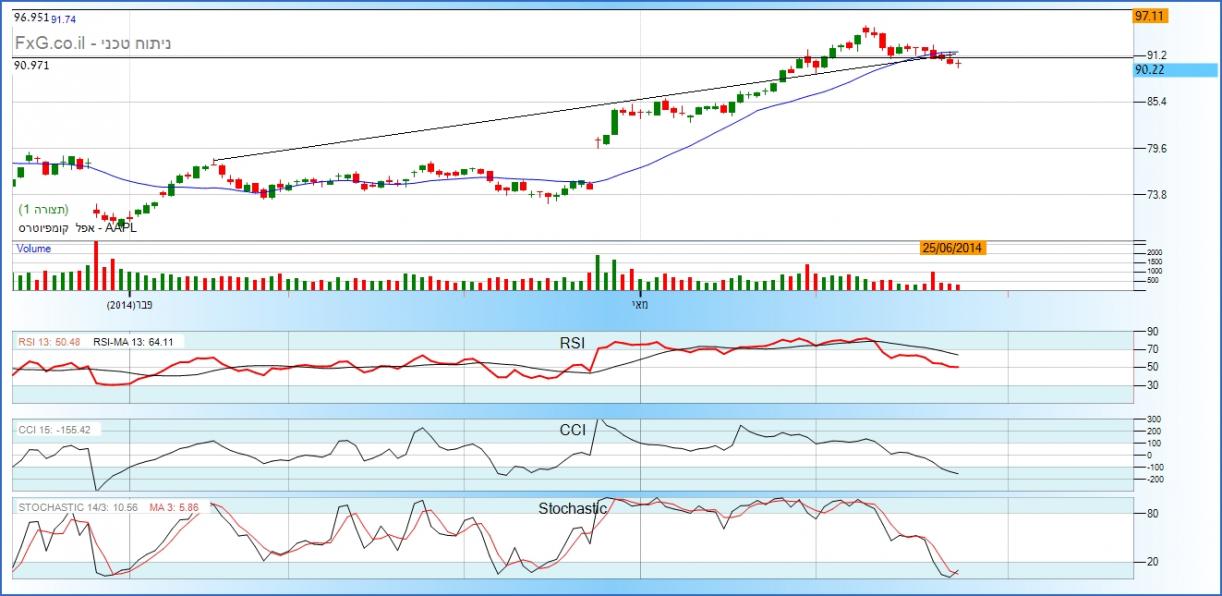Click the Stochastic panel title
The image size is (1222, 596).
point(572,508)
